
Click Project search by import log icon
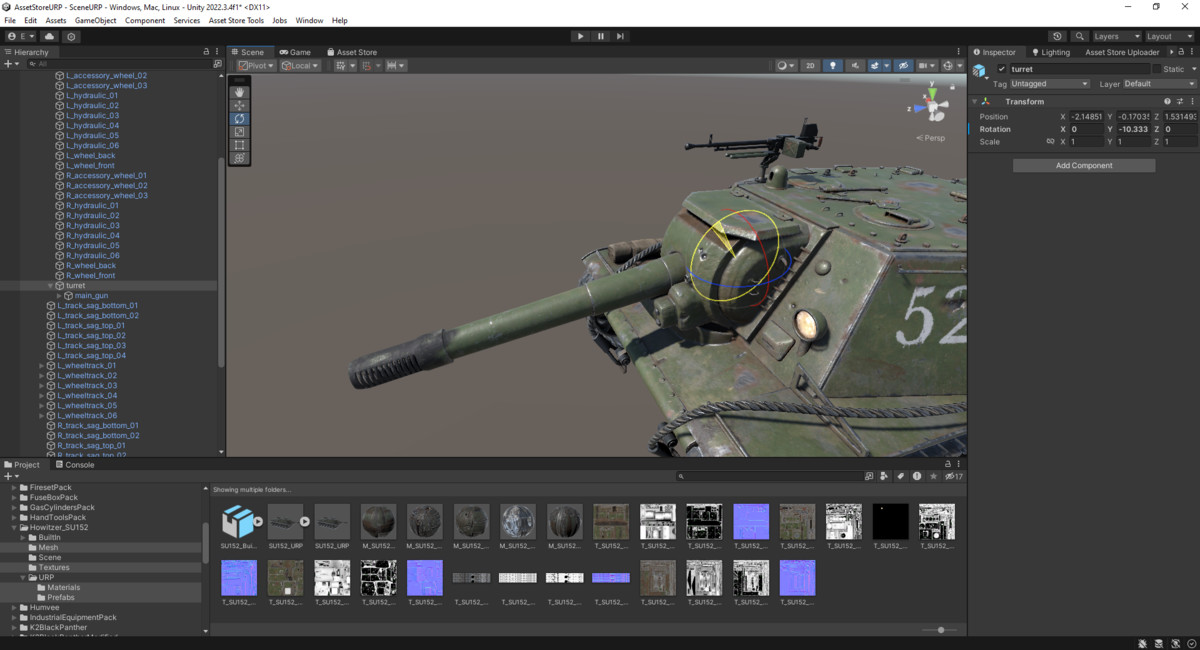tap(917, 476)
